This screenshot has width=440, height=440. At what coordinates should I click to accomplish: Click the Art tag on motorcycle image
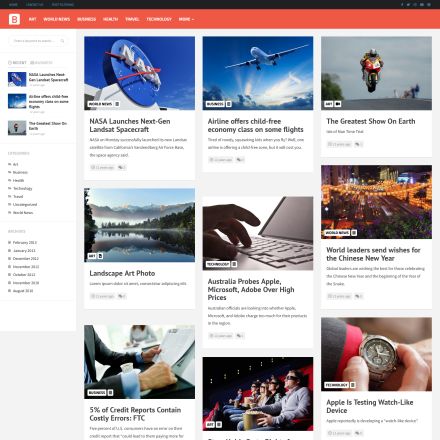coord(329,104)
